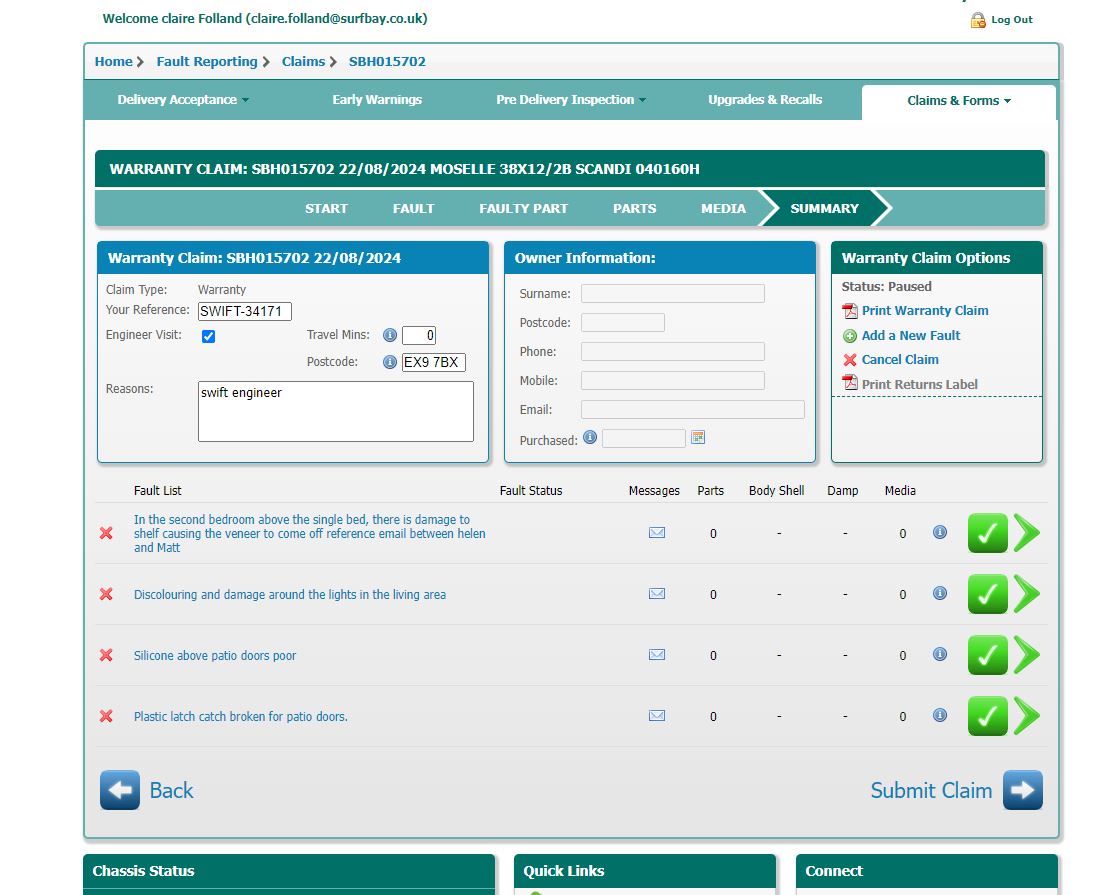Click Print Warranty Claim link
The height and width of the screenshot is (895, 1098).
[x=924, y=311]
